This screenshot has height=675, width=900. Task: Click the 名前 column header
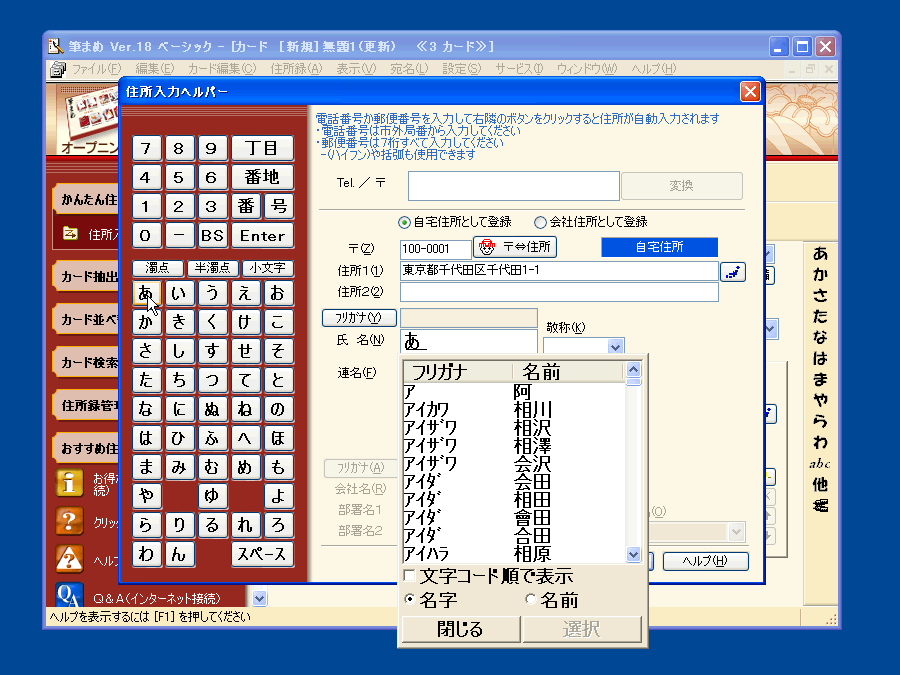pos(567,372)
